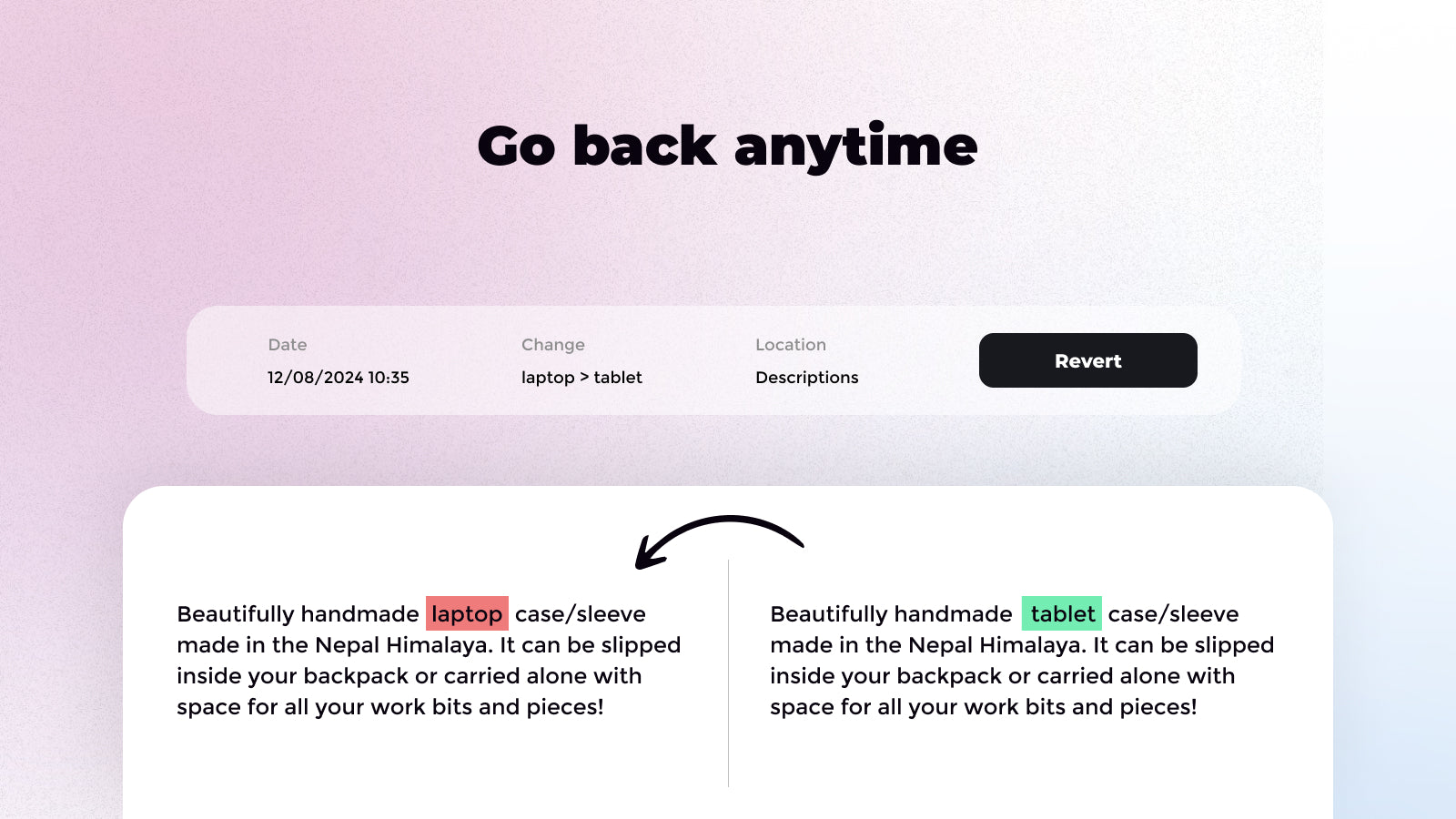Click the last line of the right description

(984, 707)
